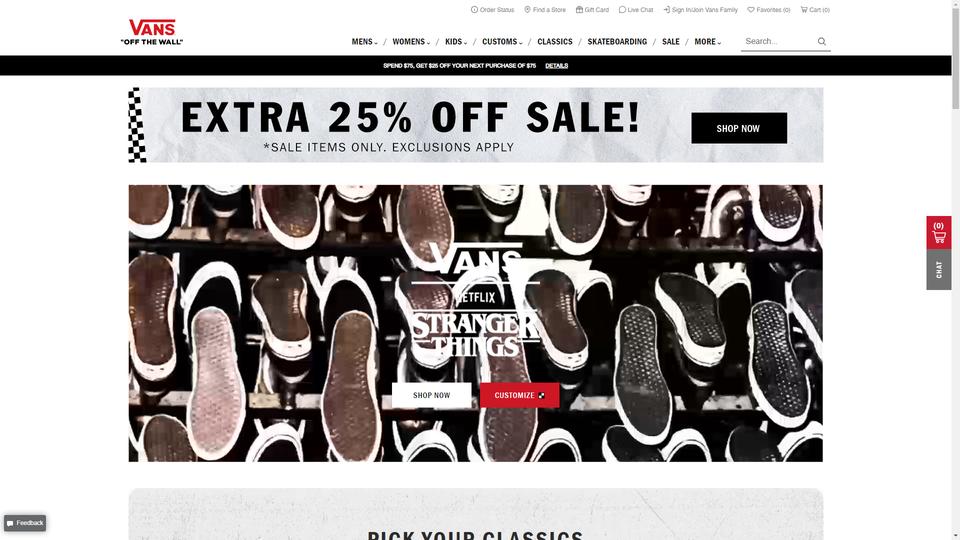Screen dimensions: 960x540
Task: Click the red Customize button
Action: point(519,396)
